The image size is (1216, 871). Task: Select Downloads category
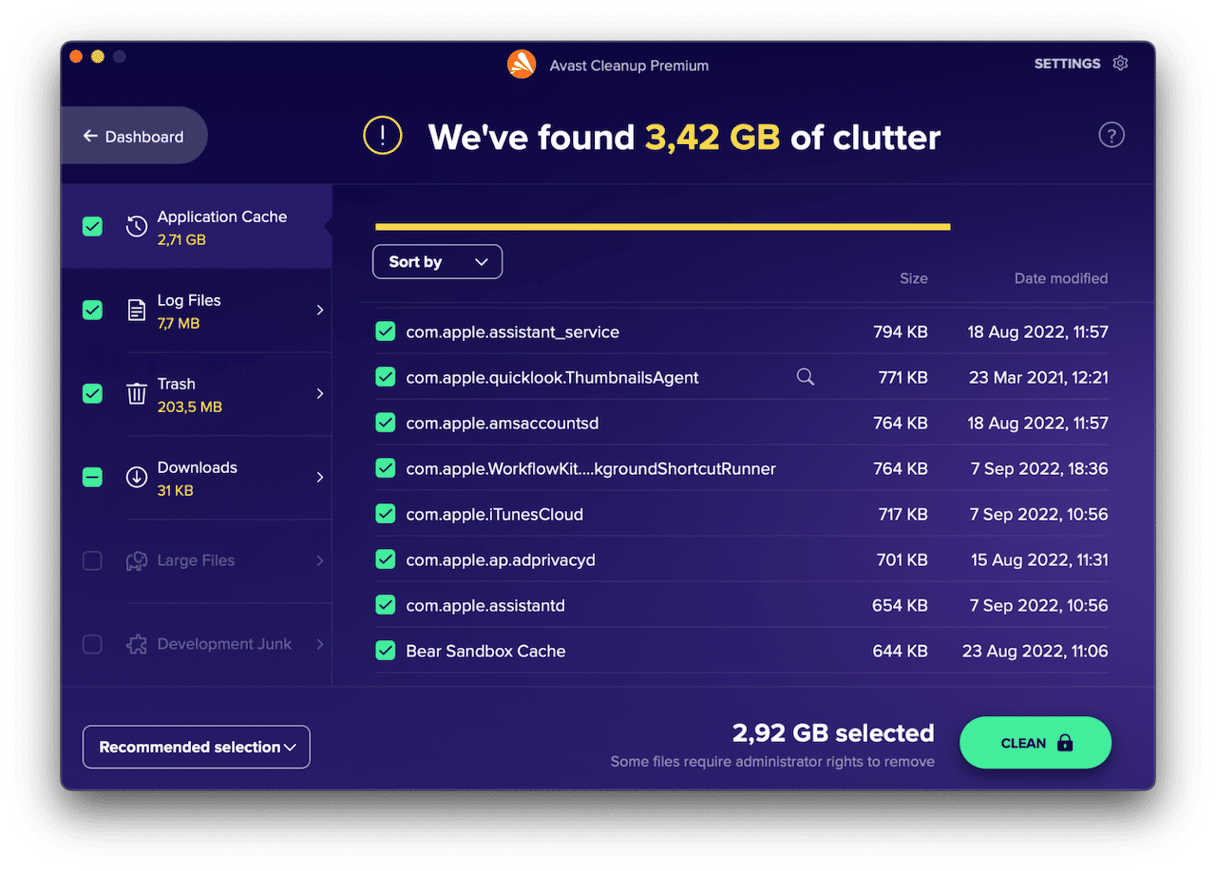tap(196, 478)
